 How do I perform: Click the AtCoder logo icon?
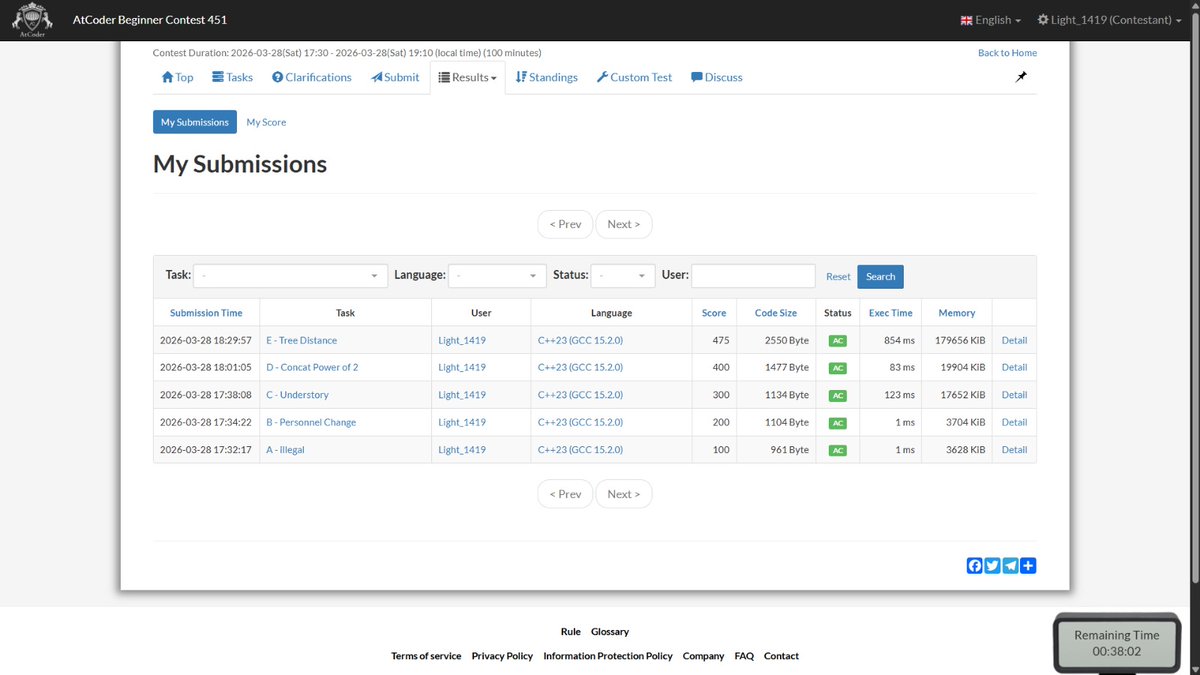[x=31, y=20]
